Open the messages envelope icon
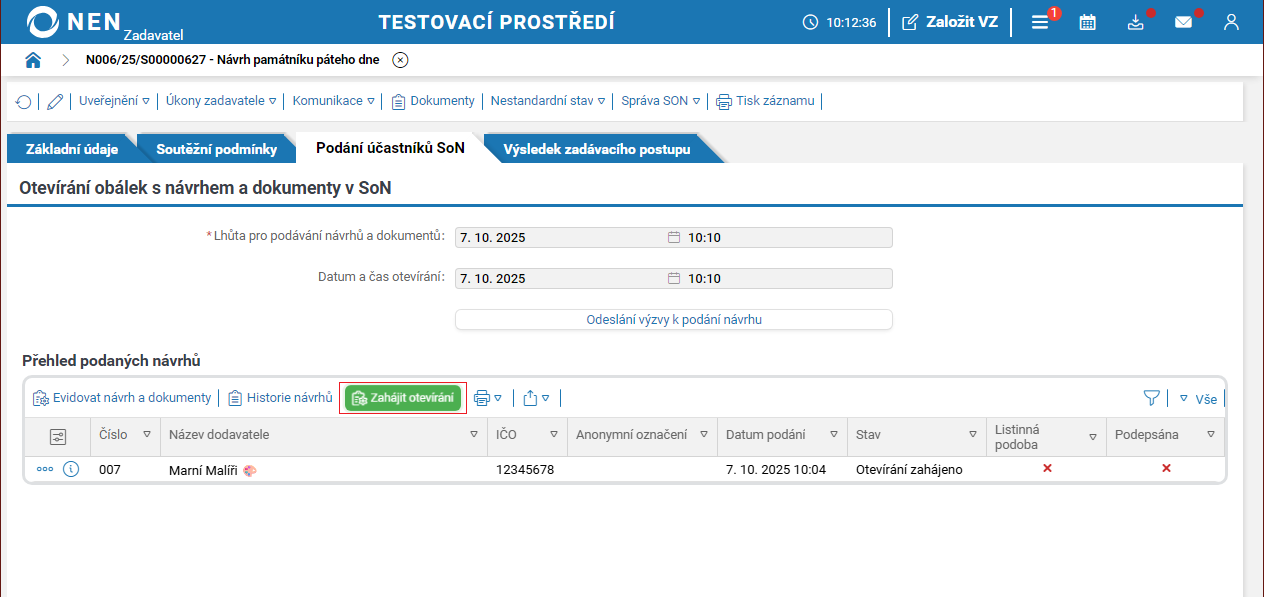The image size is (1264, 597). pos(1183,22)
